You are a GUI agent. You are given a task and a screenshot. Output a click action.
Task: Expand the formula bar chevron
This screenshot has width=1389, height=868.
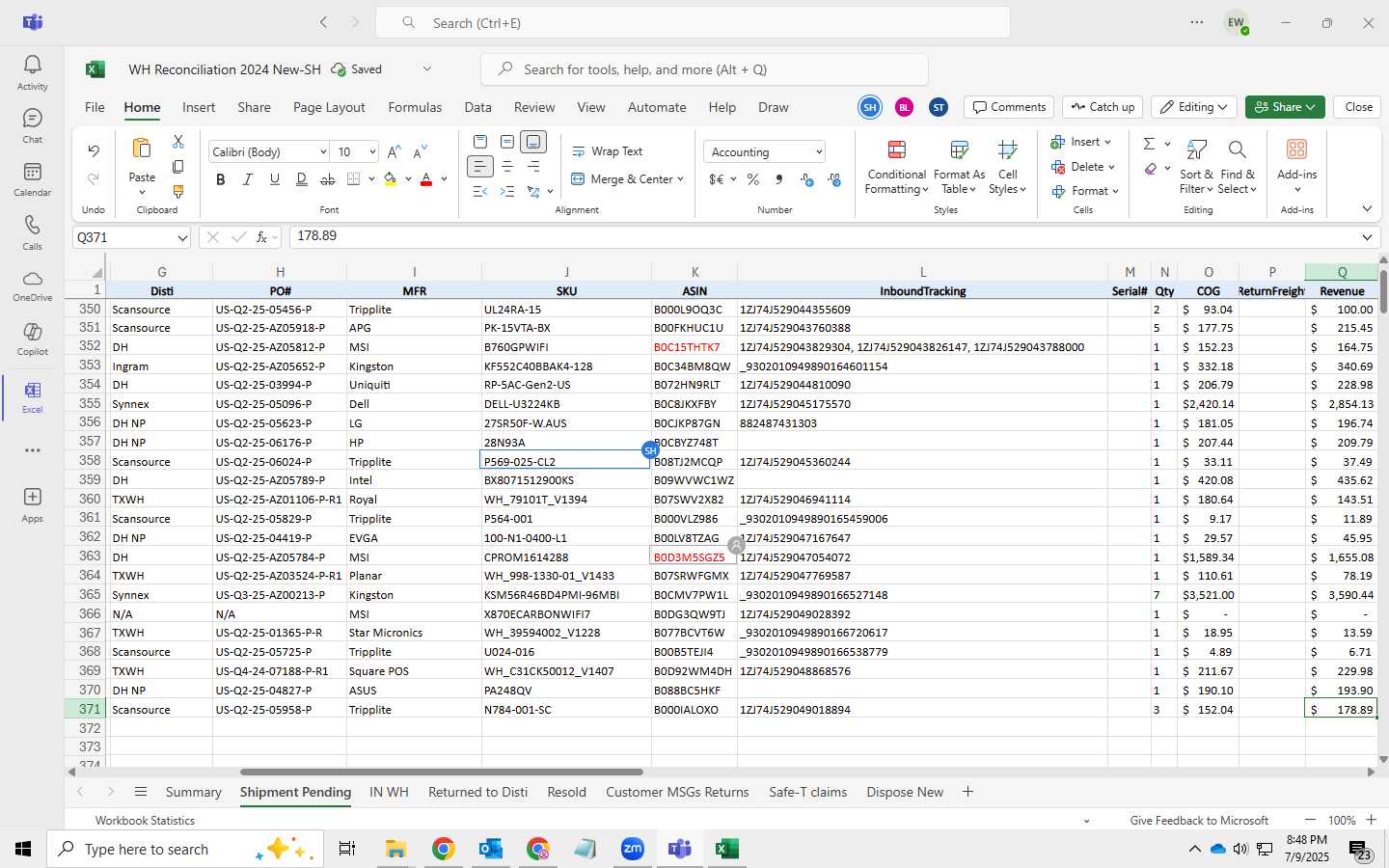[x=1367, y=237]
